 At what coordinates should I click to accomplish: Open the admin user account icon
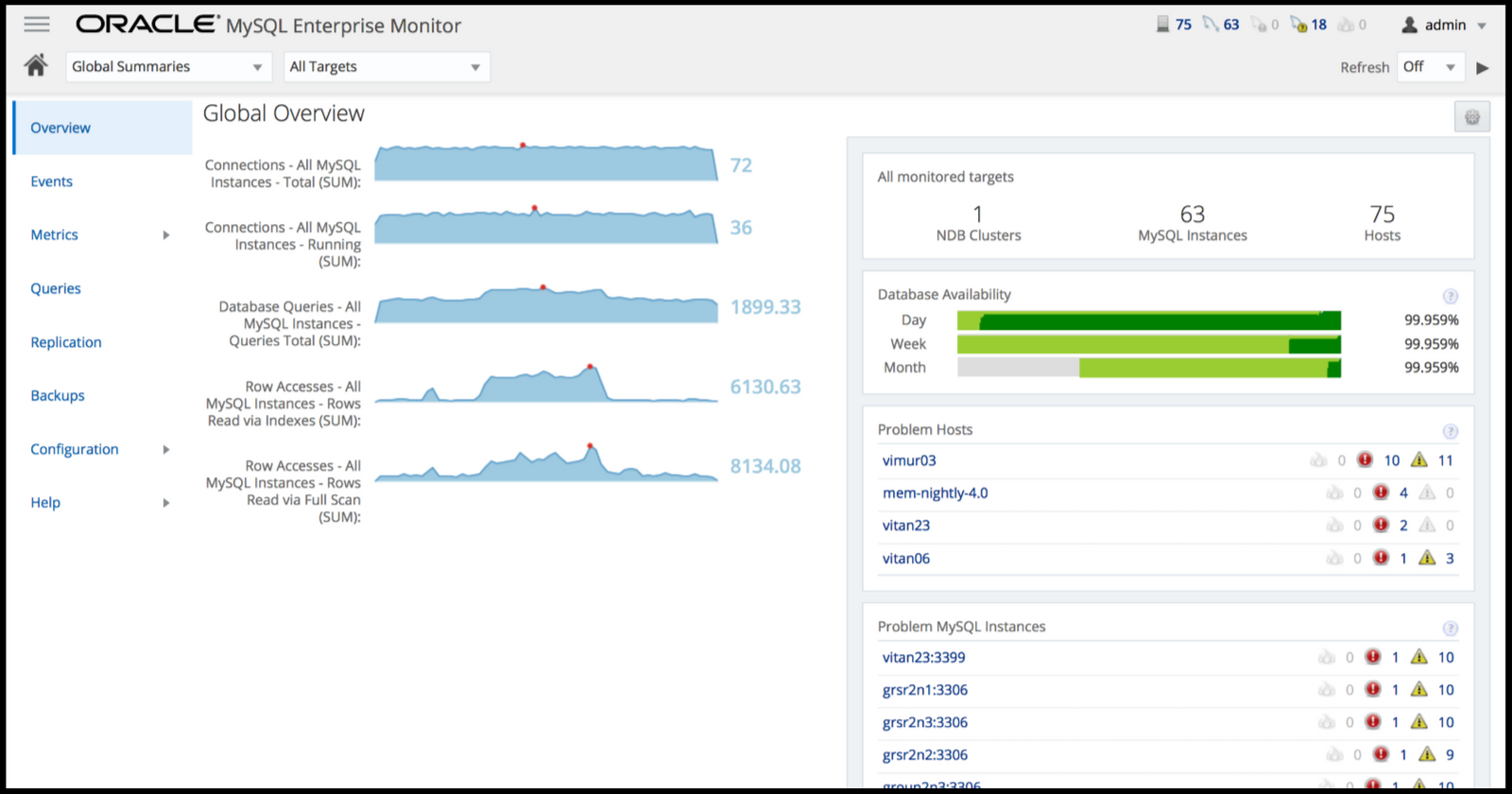pyautogui.click(x=1409, y=25)
